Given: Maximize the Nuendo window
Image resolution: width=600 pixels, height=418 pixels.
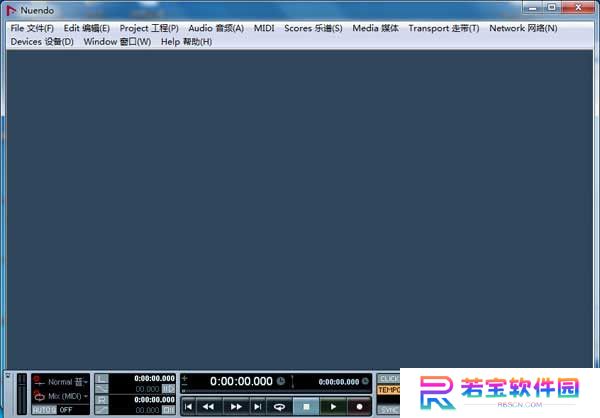Looking at the screenshot, I should click(551, 7).
